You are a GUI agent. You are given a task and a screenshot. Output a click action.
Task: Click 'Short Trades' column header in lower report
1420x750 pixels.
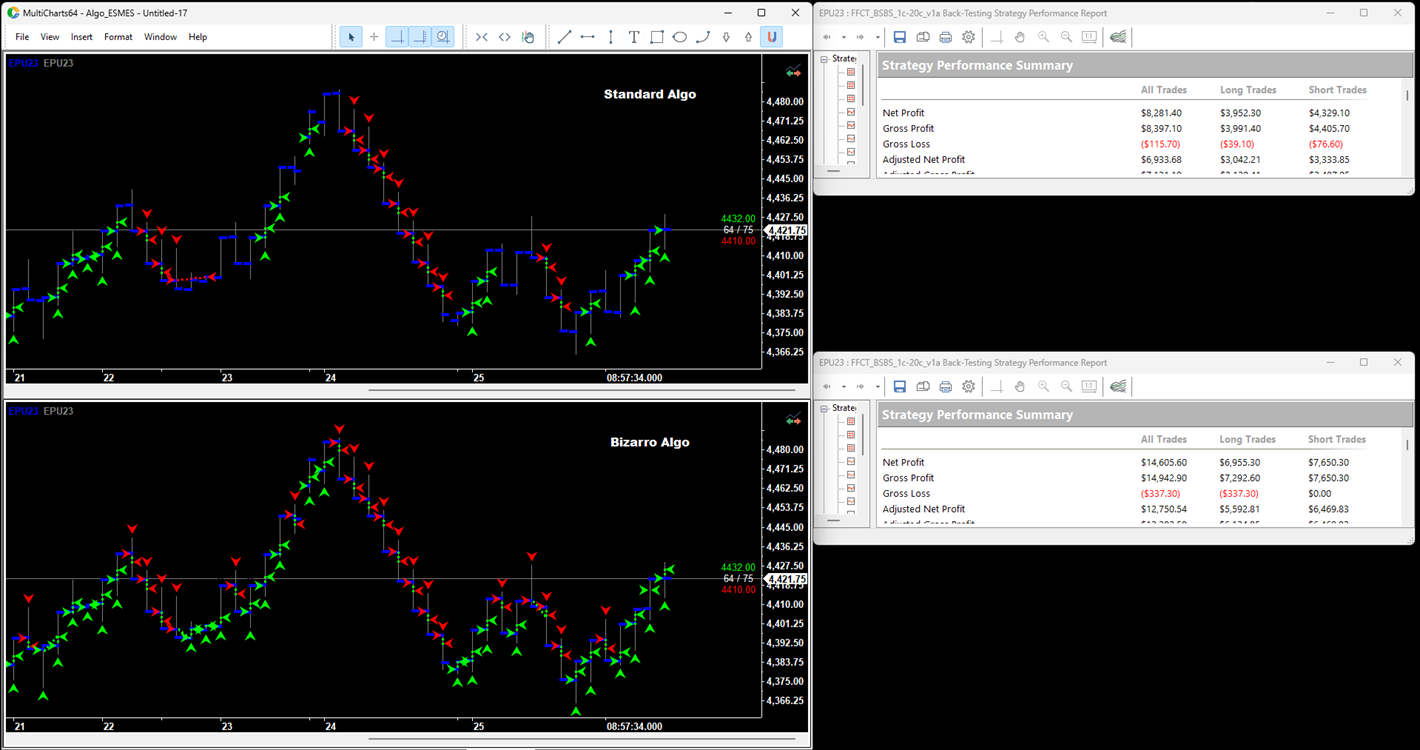coord(1337,439)
